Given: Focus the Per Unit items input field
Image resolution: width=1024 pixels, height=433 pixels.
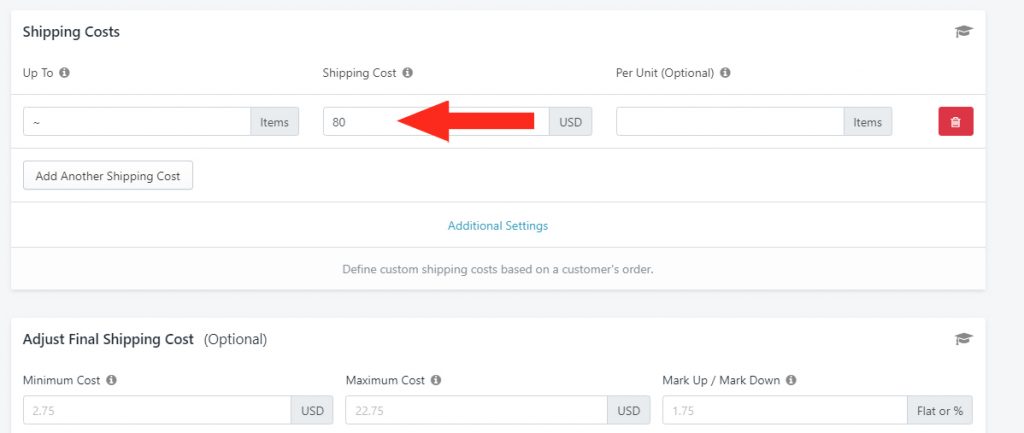Looking at the screenshot, I should (729, 121).
